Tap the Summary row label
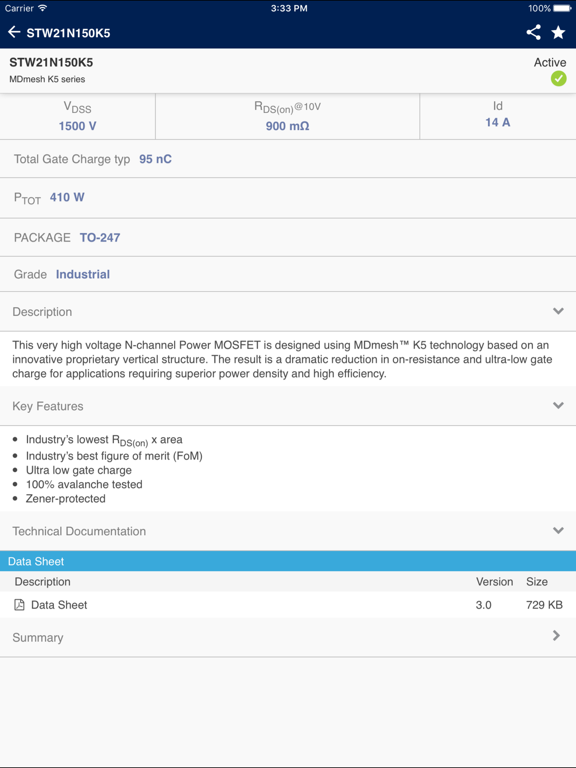 tap(38, 637)
